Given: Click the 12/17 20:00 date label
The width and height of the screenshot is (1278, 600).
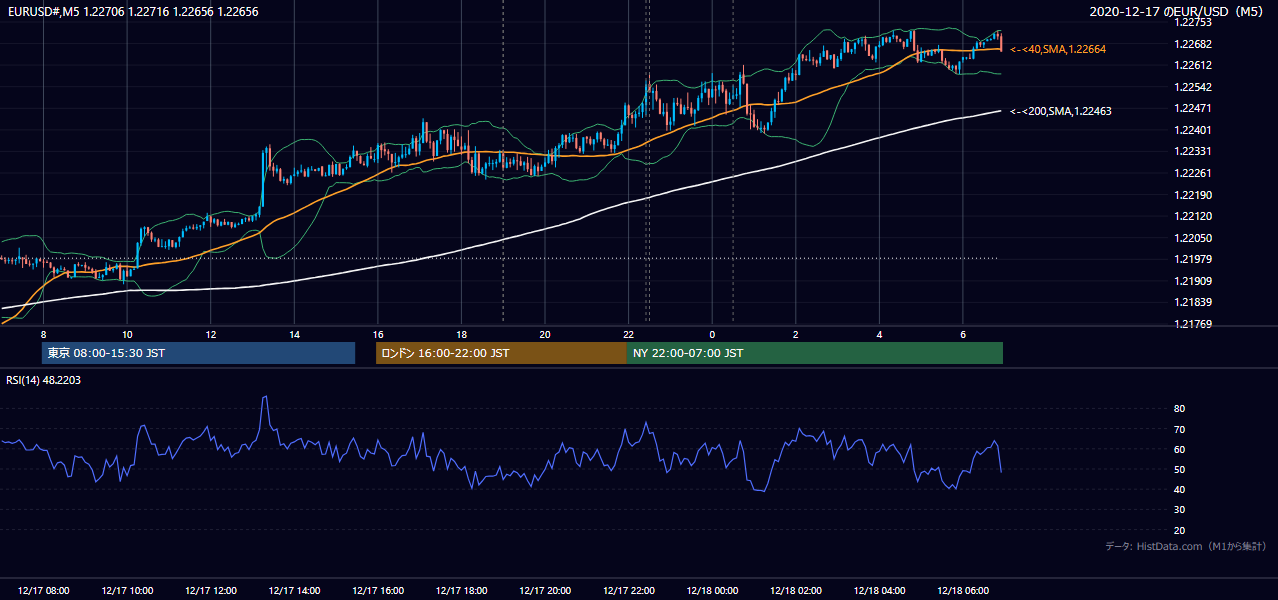Looking at the screenshot, I should point(545,591).
